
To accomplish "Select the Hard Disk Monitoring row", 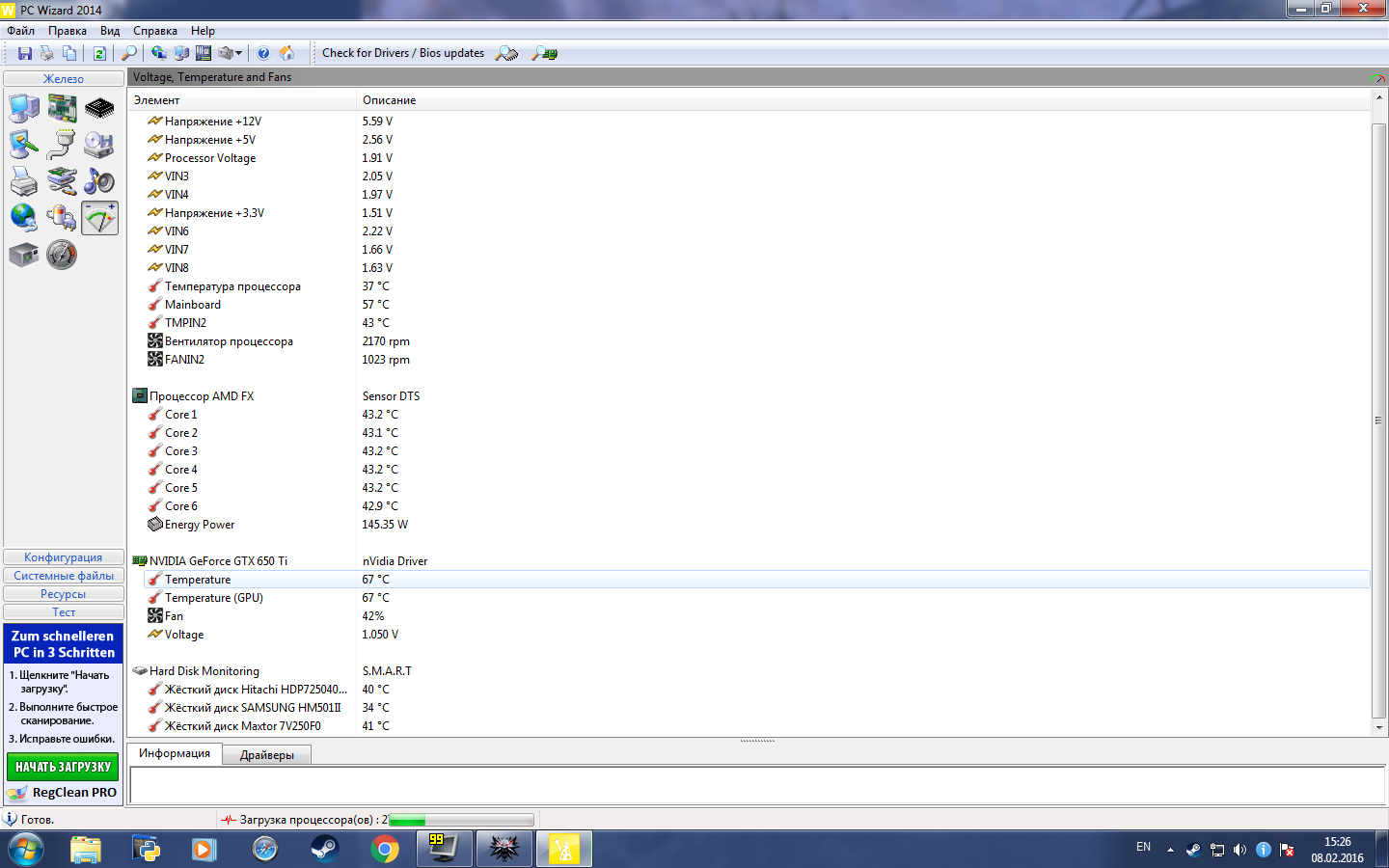I will [749, 671].
